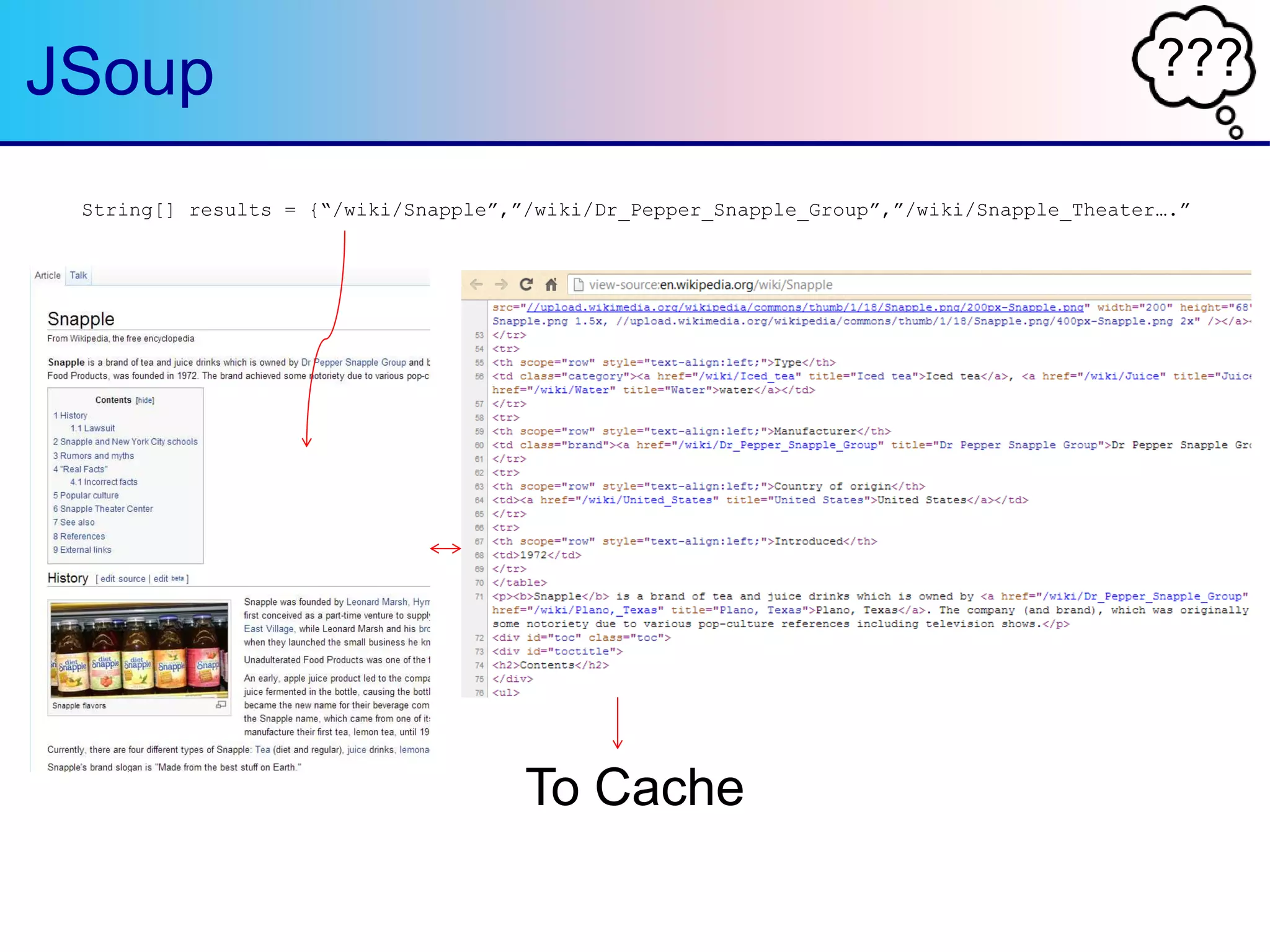The height and width of the screenshot is (952, 1270).
Task: Click the browser home icon
Action: coord(551,284)
